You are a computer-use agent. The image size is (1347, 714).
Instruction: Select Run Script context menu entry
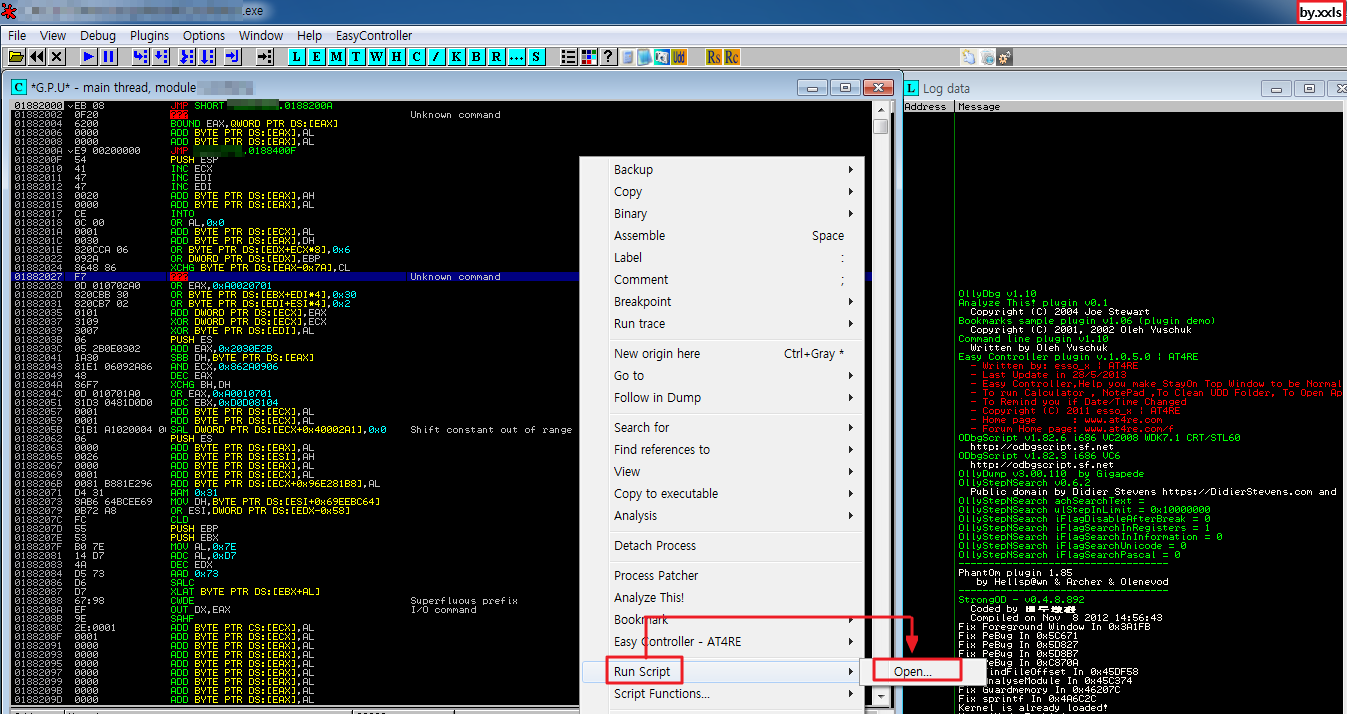tap(722, 672)
